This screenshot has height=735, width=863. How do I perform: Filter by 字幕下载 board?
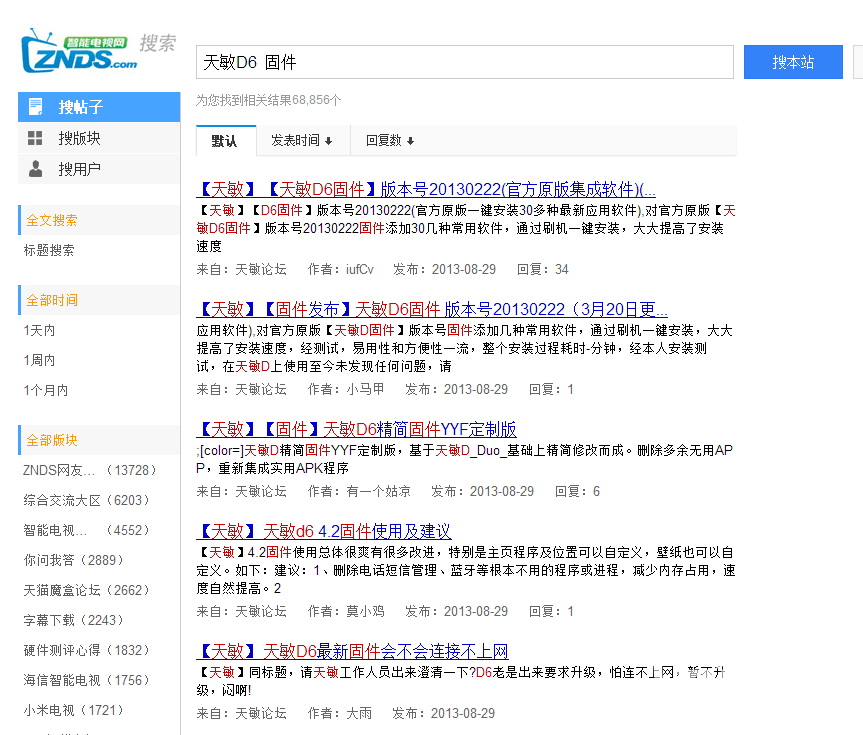(73, 620)
